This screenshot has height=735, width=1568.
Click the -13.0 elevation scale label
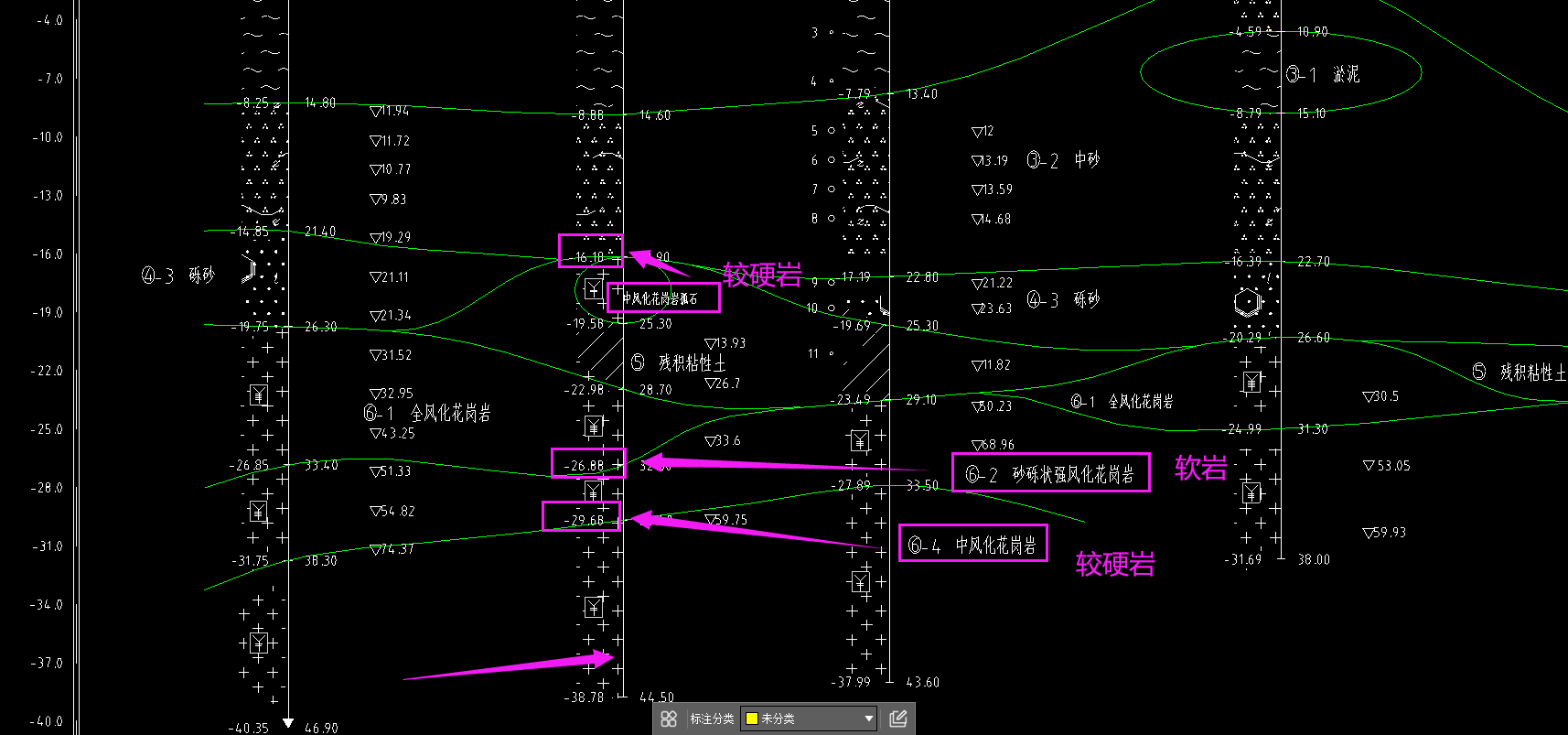(48, 196)
